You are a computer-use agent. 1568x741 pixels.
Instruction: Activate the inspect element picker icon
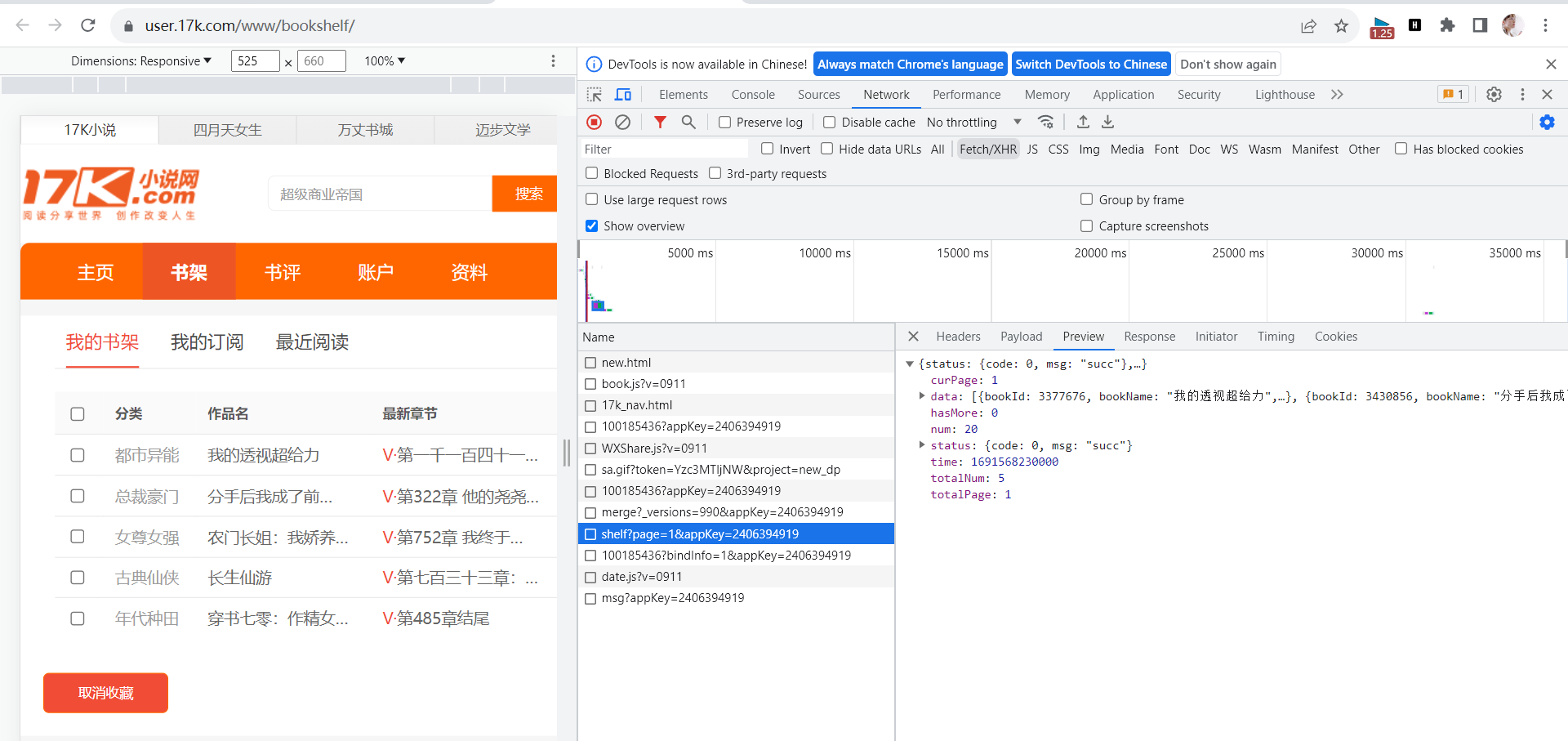(595, 95)
